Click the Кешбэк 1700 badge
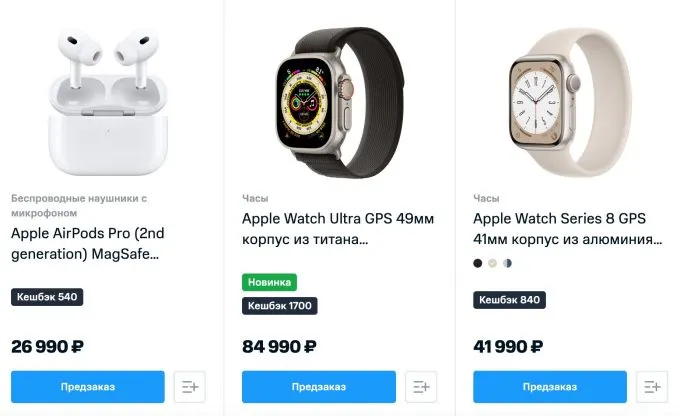This screenshot has width=680, height=416. (280, 306)
